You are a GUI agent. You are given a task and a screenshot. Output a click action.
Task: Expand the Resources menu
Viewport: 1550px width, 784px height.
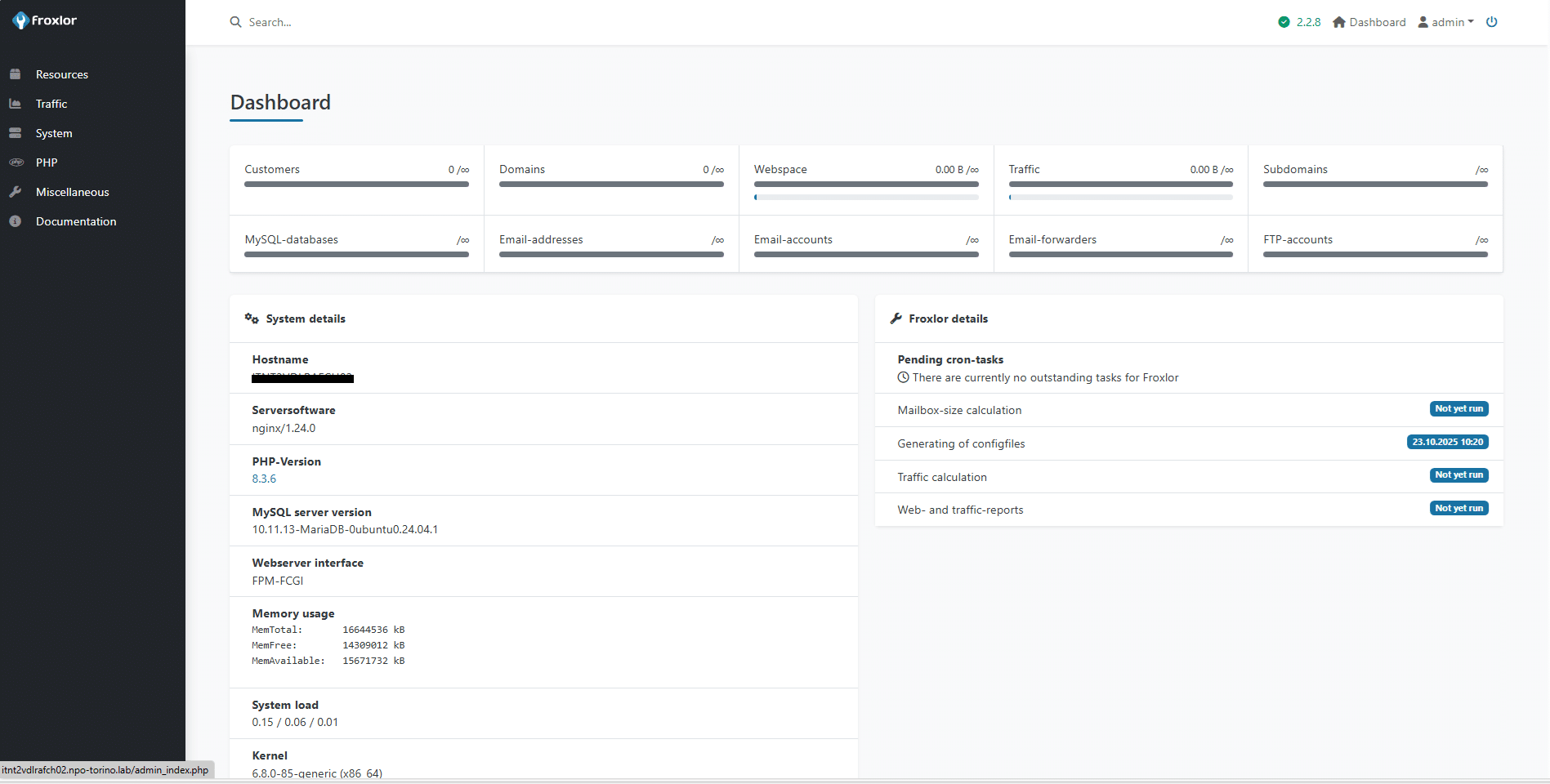point(62,74)
